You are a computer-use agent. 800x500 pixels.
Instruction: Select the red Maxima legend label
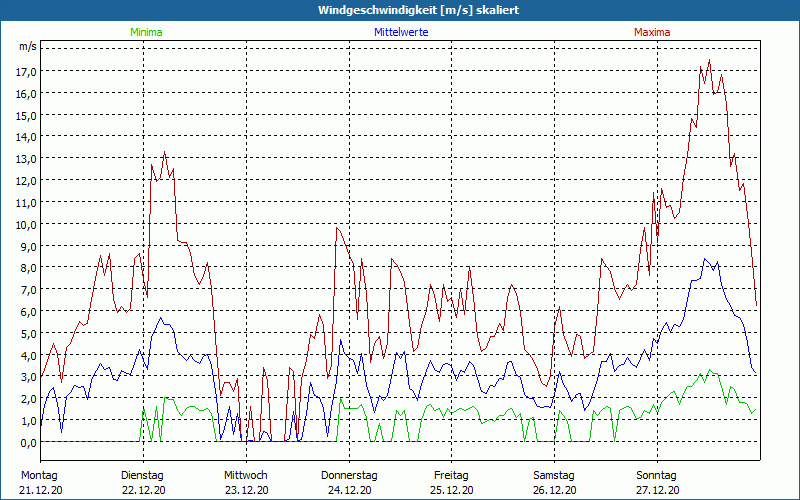click(652, 32)
